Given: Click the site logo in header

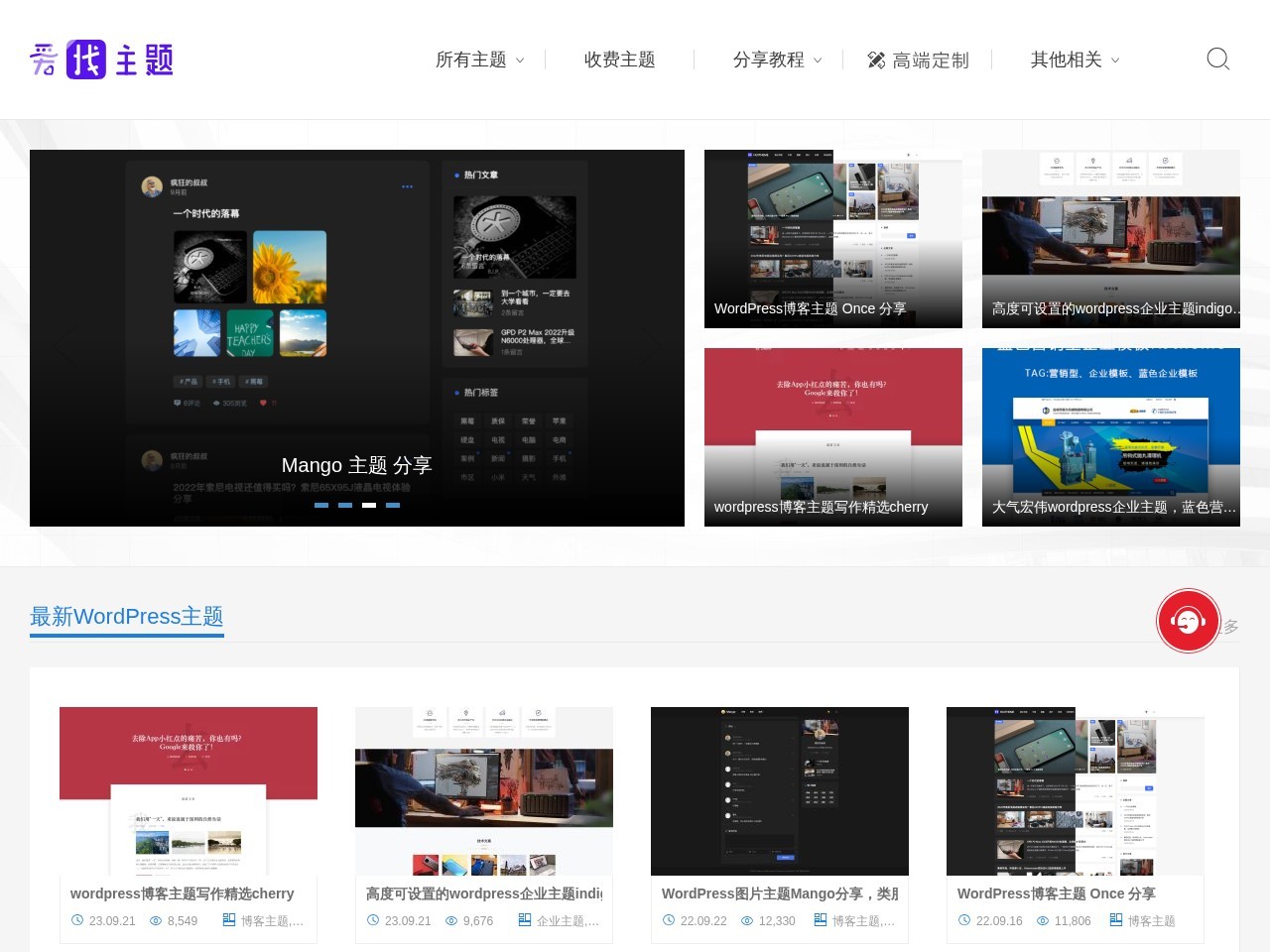Looking at the screenshot, I should point(101,59).
